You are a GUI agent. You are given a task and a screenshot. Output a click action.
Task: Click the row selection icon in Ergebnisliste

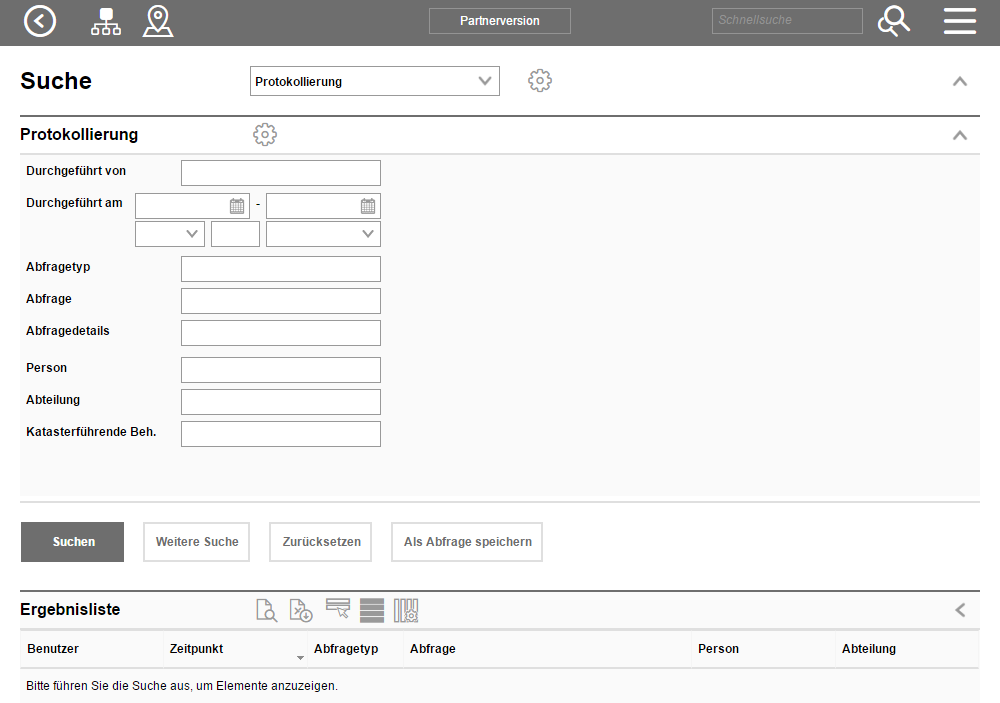[x=338, y=610]
